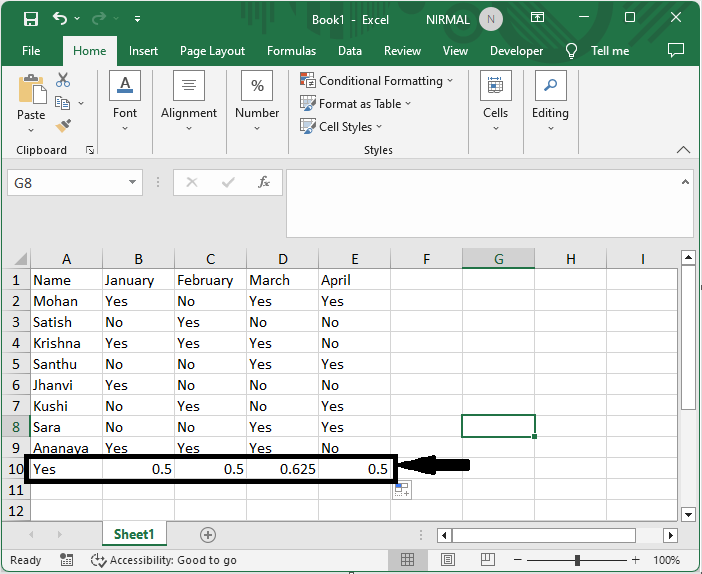Click the Format Painter brush icon
The height and width of the screenshot is (574, 702).
pyautogui.click(x=64, y=126)
